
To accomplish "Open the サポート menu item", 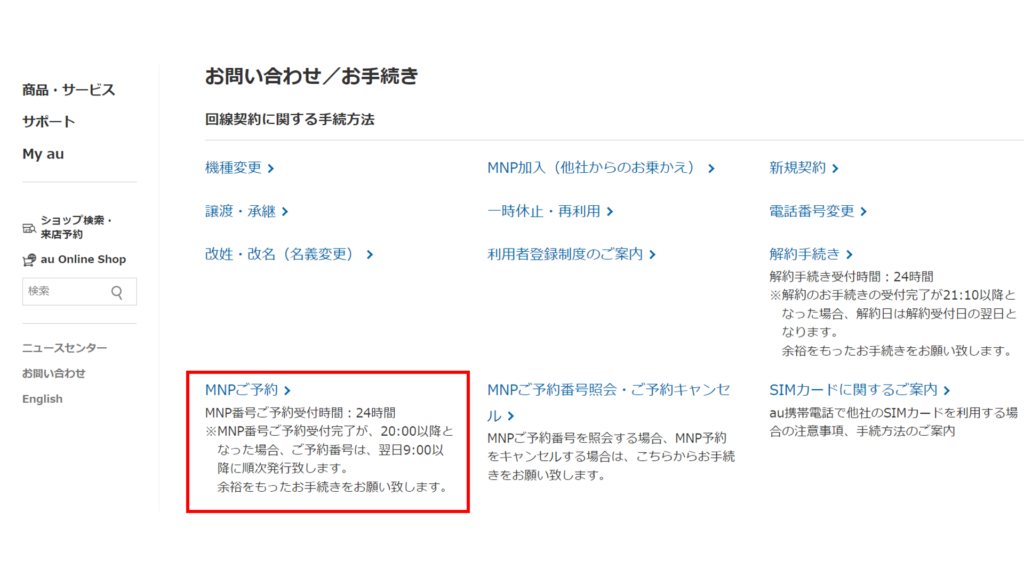I will (x=48, y=122).
